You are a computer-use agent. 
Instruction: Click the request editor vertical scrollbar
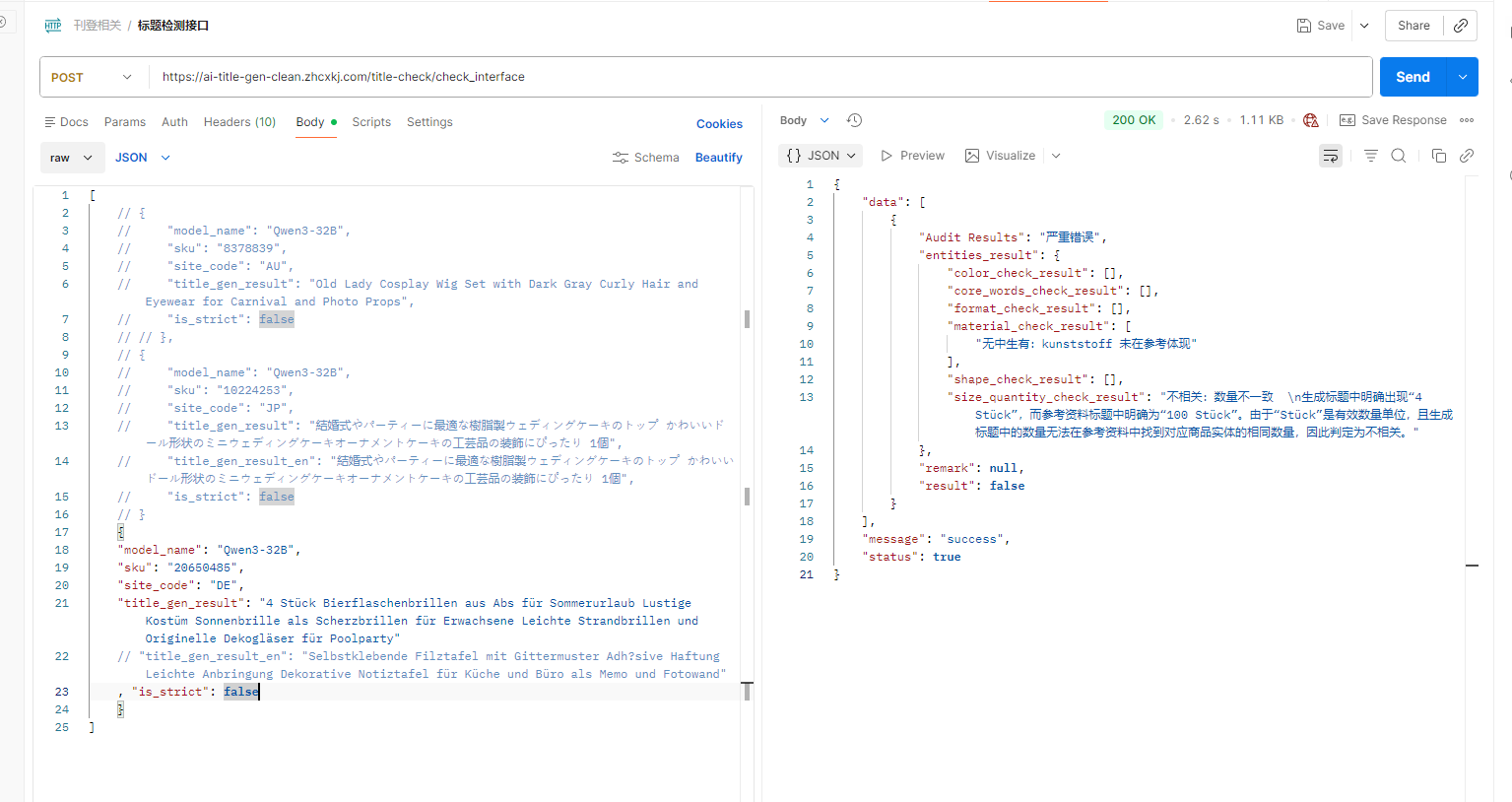748,493
